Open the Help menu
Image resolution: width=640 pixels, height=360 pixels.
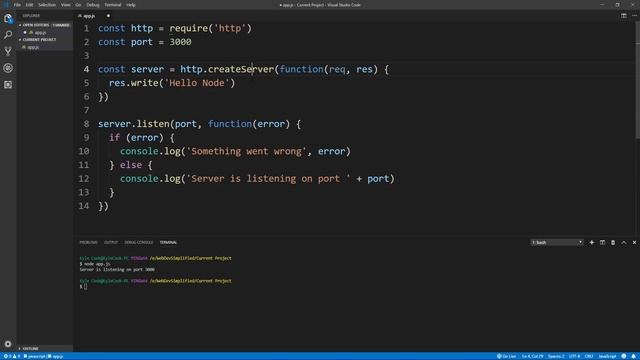tap(131, 5)
